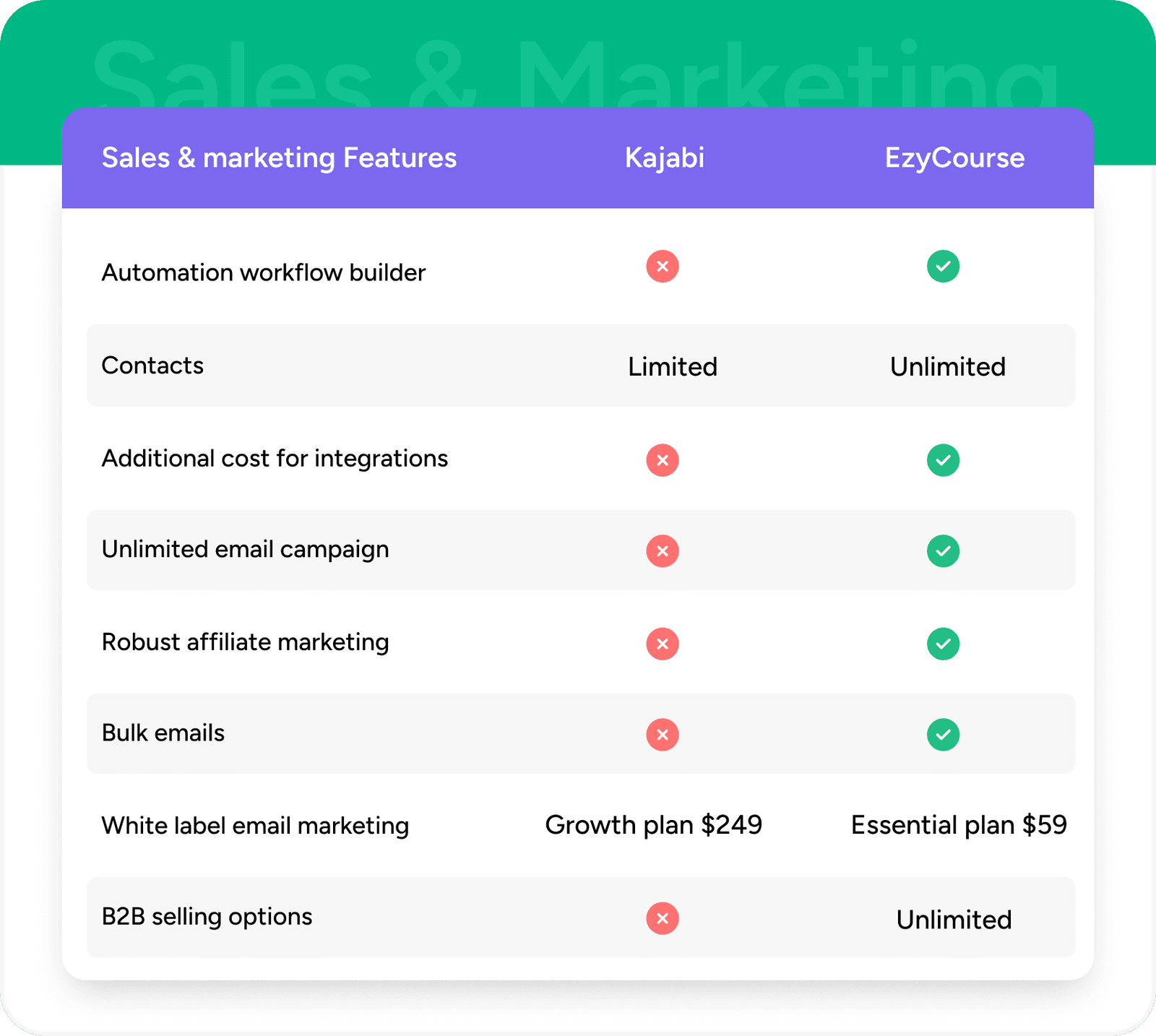This screenshot has width=1156, height=1036.
Task: Click the White label email marketing label
Action: click(x=255, y=826)
